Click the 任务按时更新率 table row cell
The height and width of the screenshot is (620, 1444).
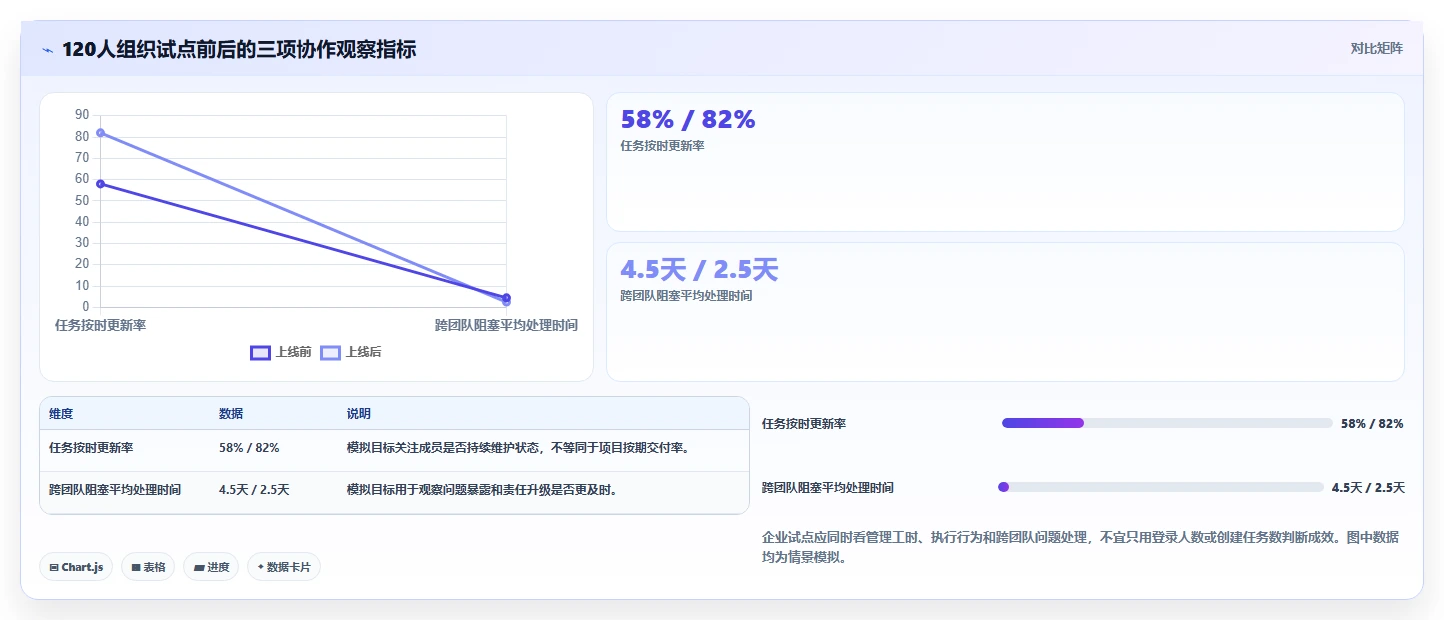[x=91, y=448]
